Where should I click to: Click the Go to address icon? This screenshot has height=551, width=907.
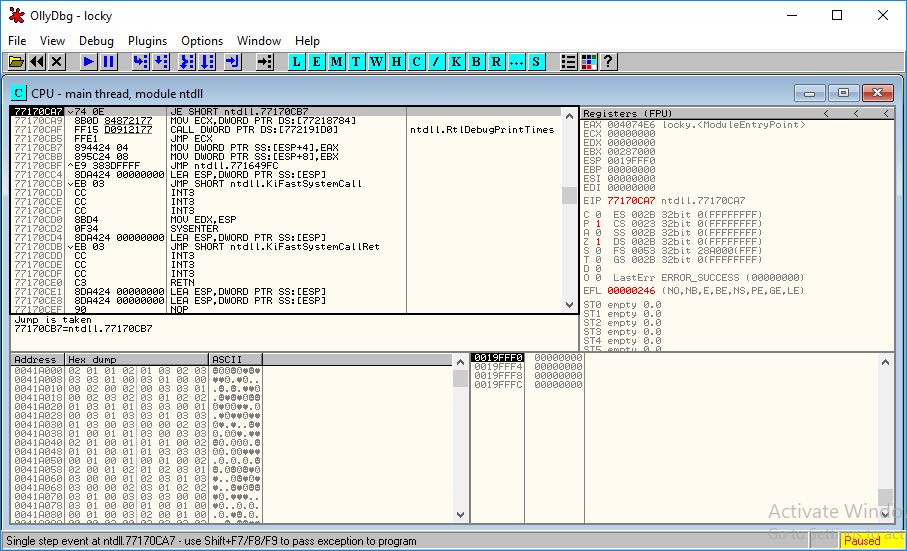coord(264,61)
